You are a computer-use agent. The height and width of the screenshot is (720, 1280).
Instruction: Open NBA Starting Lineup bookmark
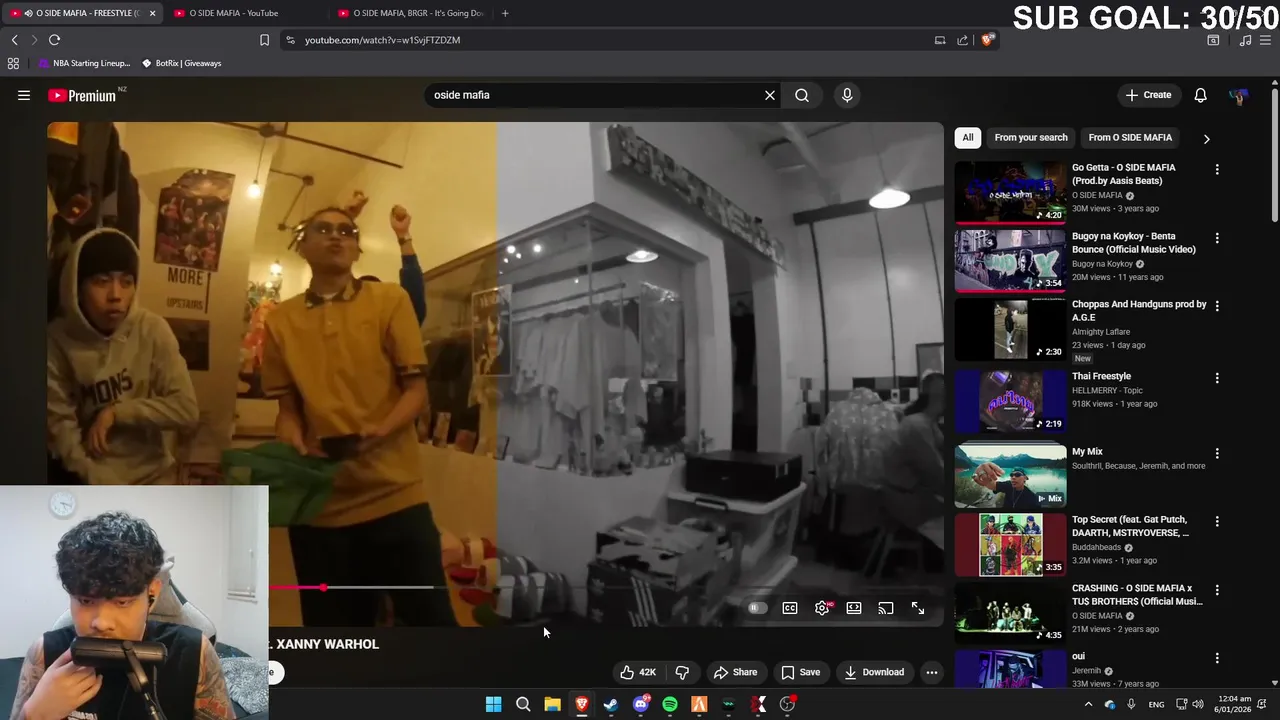point(84,63)
